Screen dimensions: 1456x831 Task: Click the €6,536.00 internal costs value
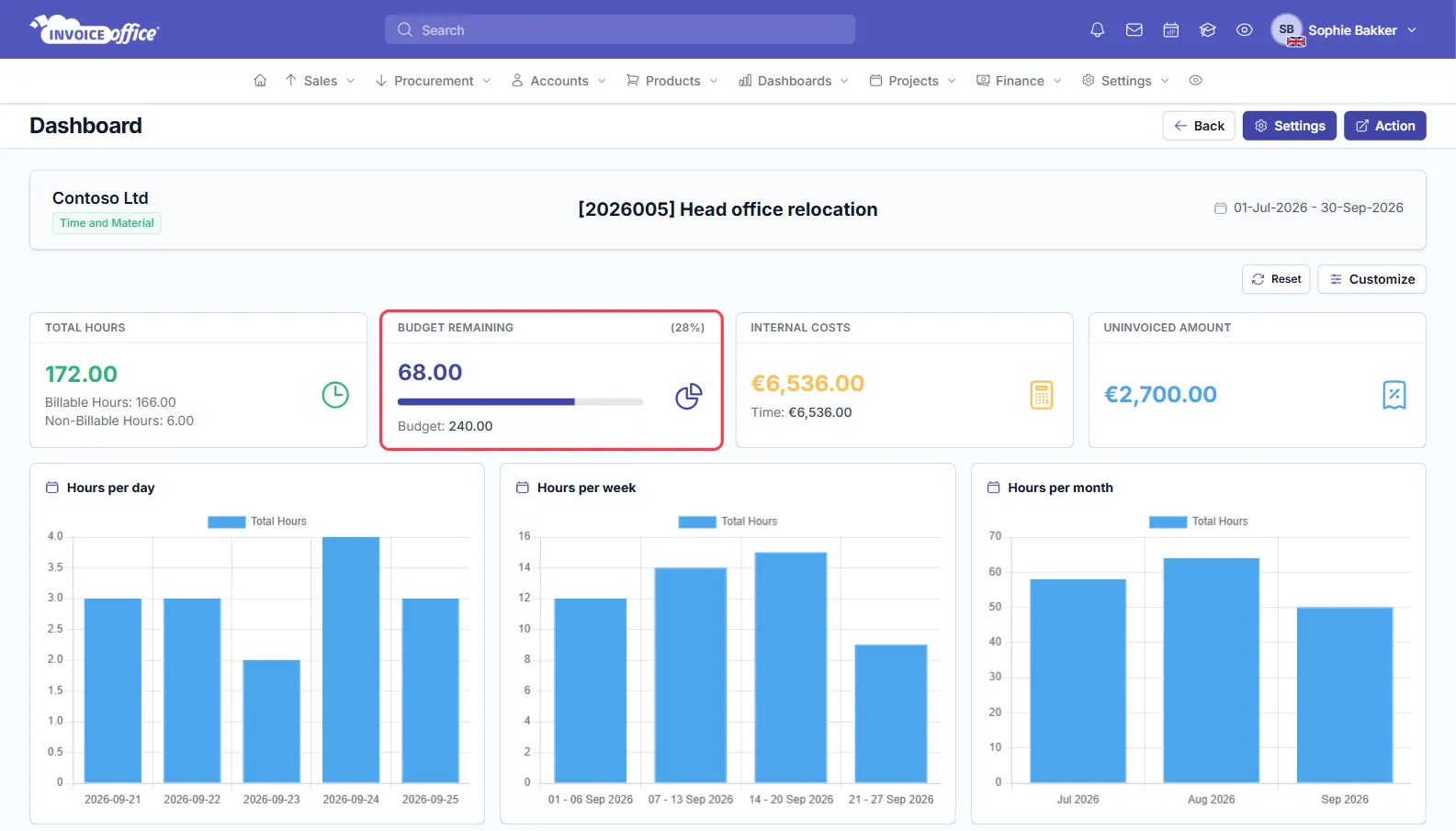click(x=807, y=383)
